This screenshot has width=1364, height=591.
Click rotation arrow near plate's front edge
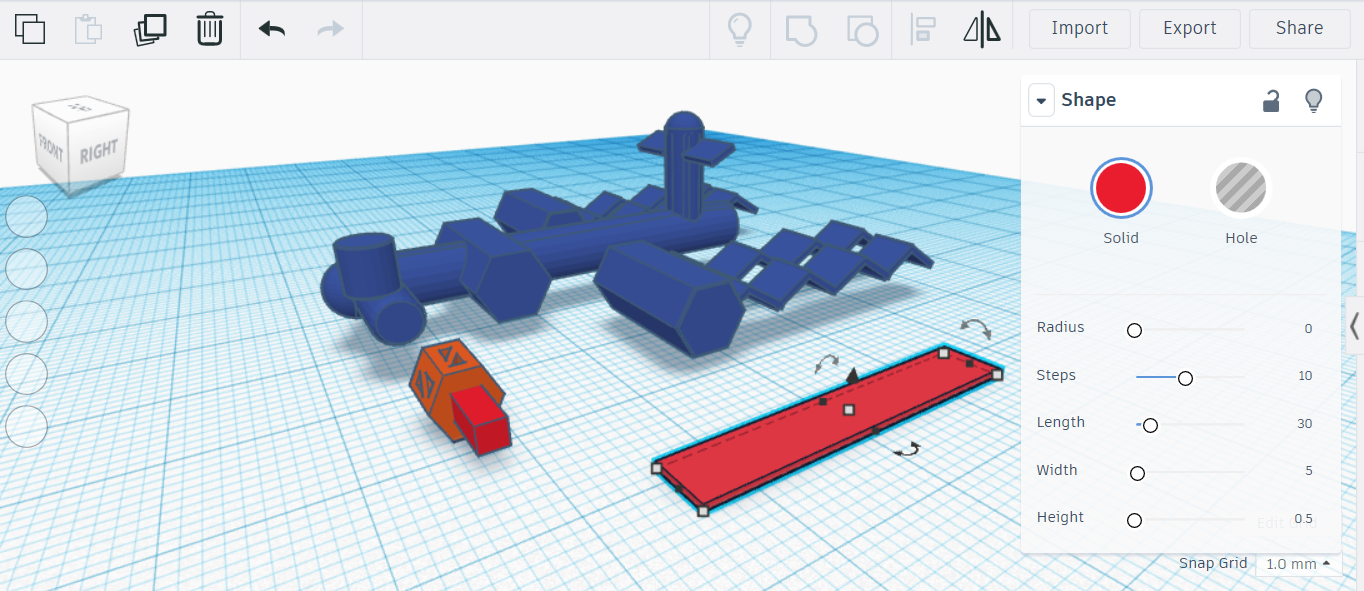point(907,451)
